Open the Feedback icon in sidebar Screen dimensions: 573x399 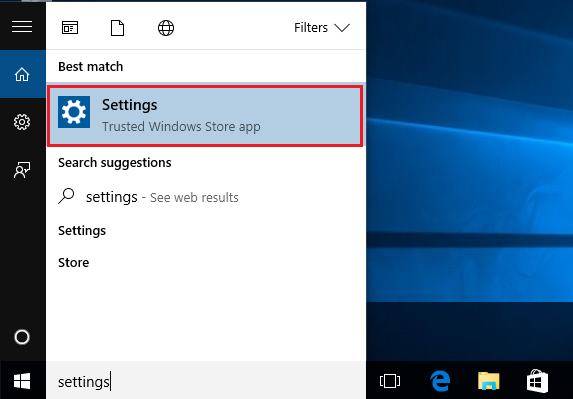pos(22,170)
